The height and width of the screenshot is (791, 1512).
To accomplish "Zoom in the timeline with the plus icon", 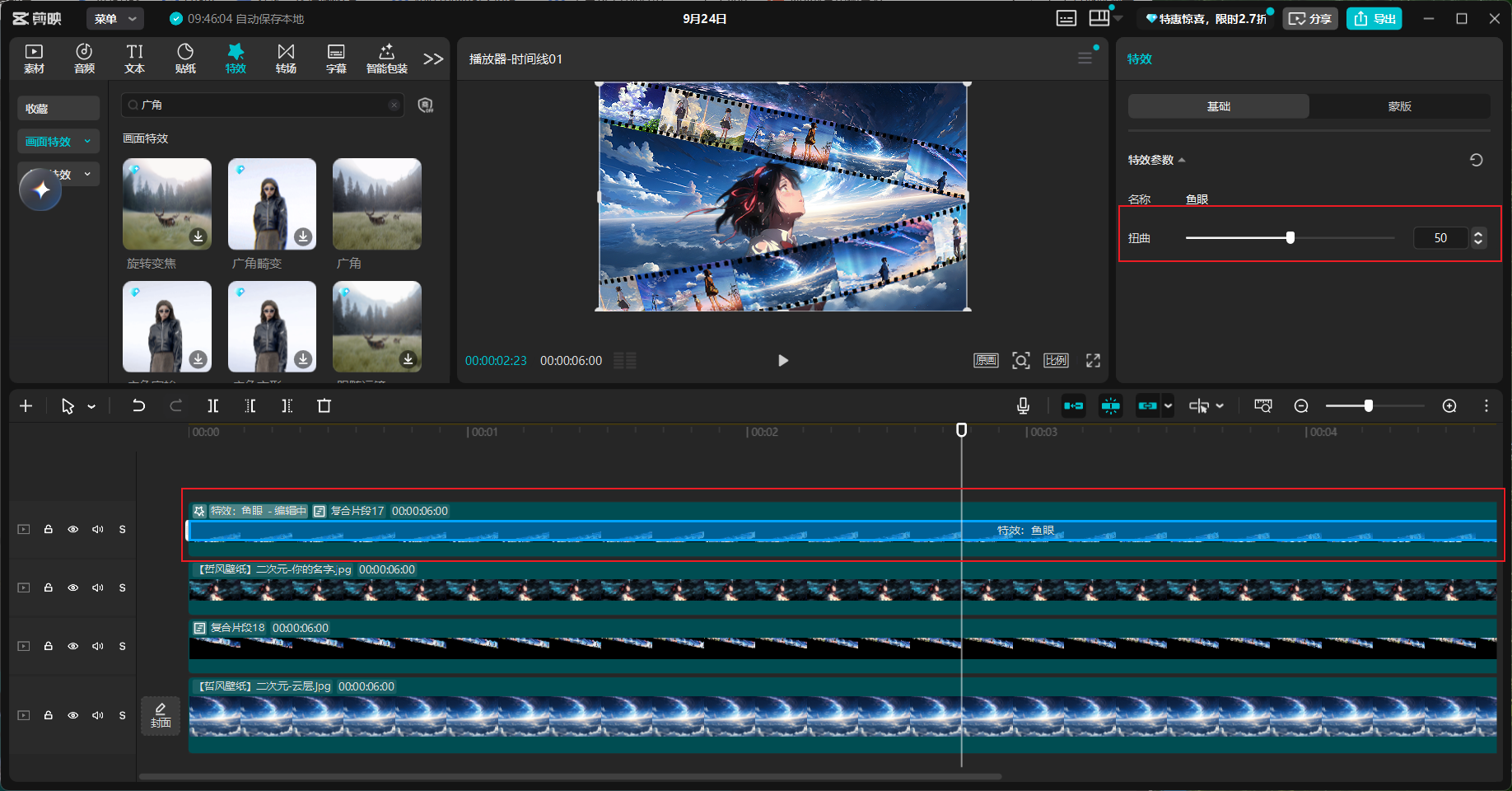I will click(x=1449, y=405).
